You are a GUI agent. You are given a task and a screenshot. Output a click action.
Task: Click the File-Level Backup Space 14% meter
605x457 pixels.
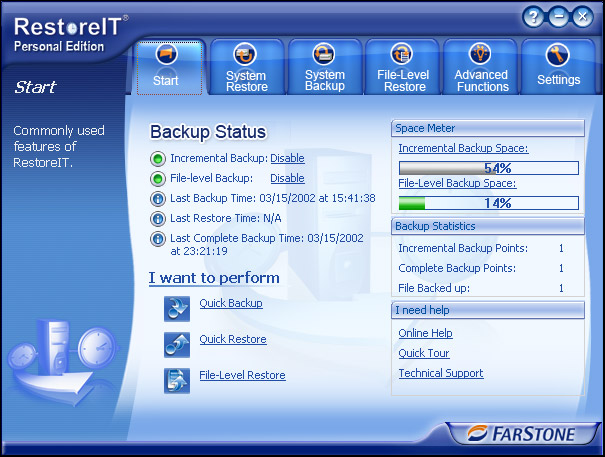tap(488, 203)
